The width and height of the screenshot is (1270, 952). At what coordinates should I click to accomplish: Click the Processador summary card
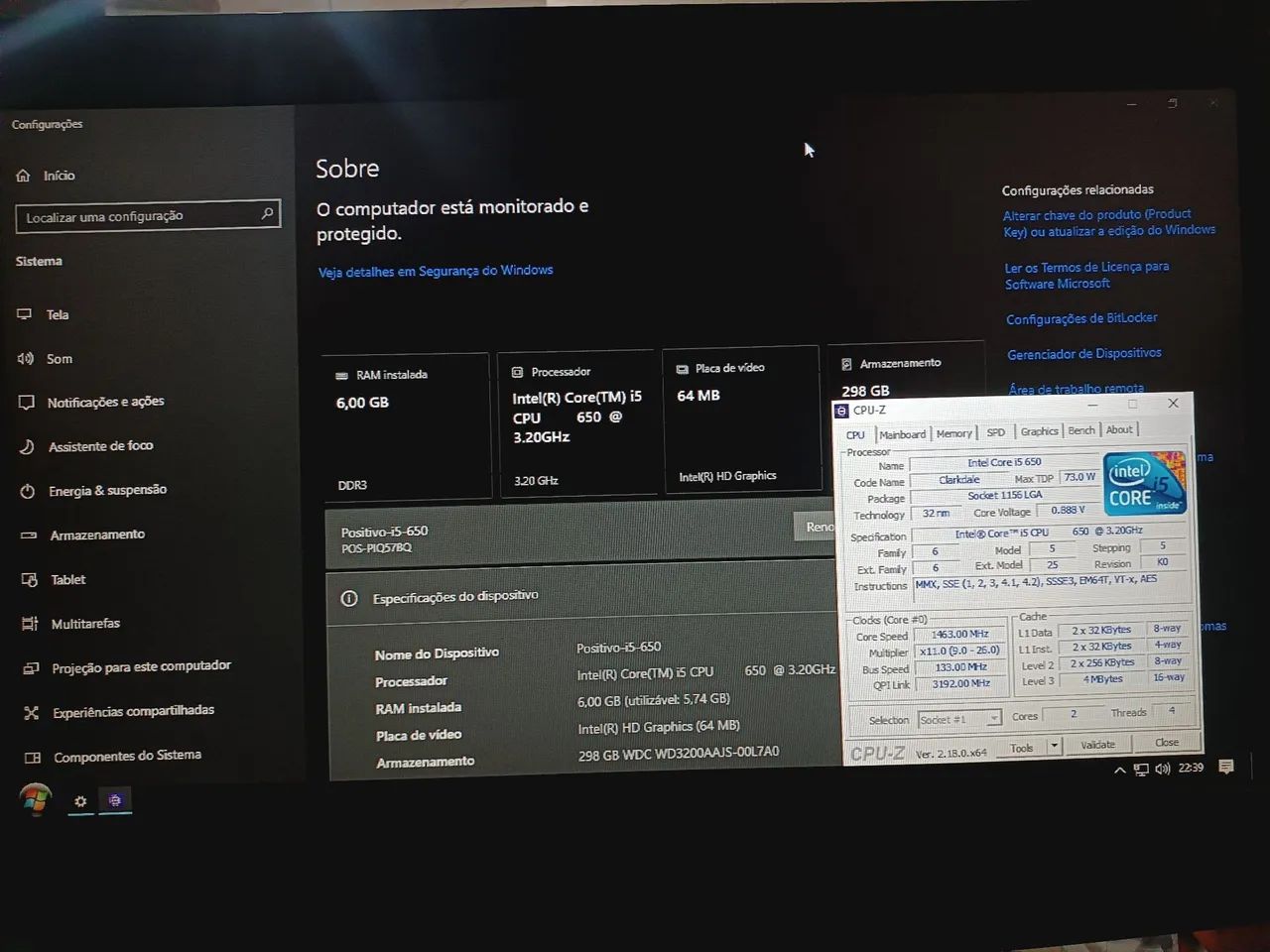(x=576, y=422)
